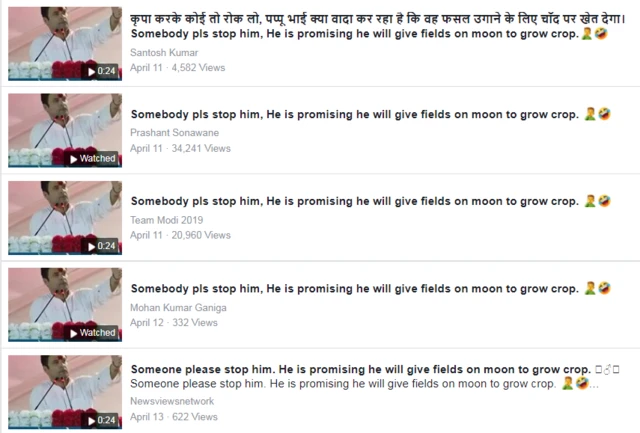Click the facepalm emoji in the second post
The width and height of the screenshot is (640, 433).
pos(590,114)
